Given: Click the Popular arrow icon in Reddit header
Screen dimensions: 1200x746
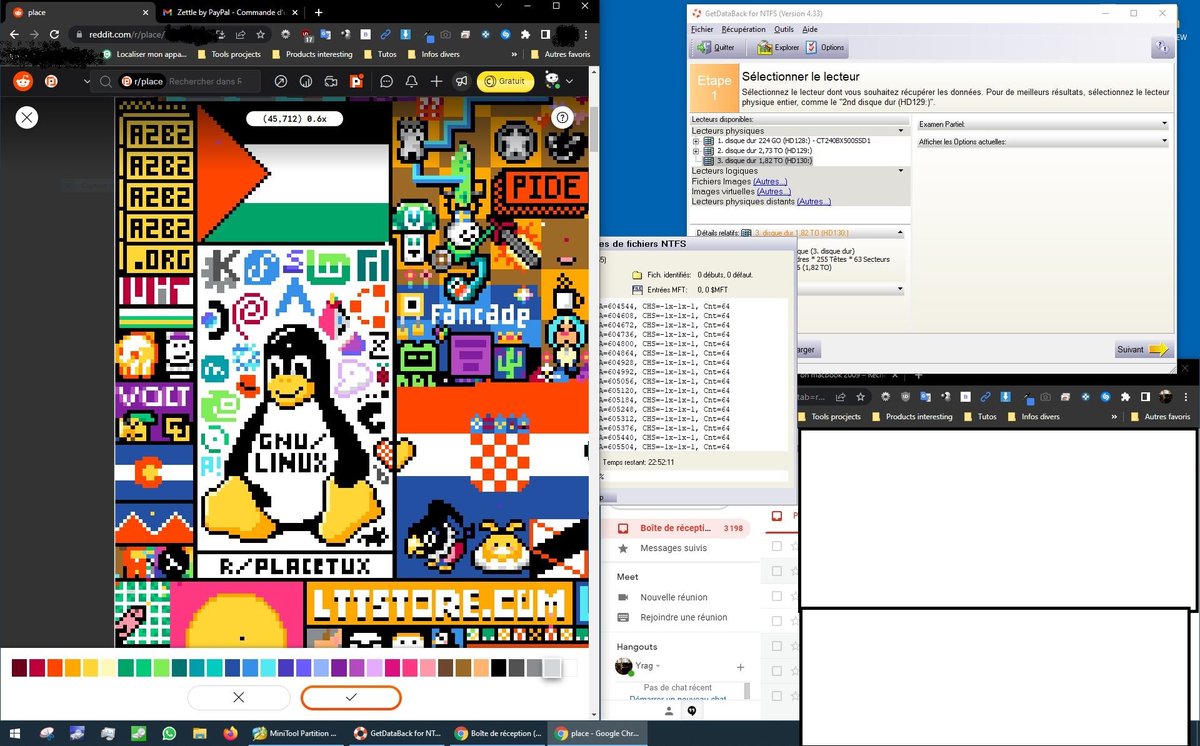Looking at the screenshot, I should click(x=280, y=81).
